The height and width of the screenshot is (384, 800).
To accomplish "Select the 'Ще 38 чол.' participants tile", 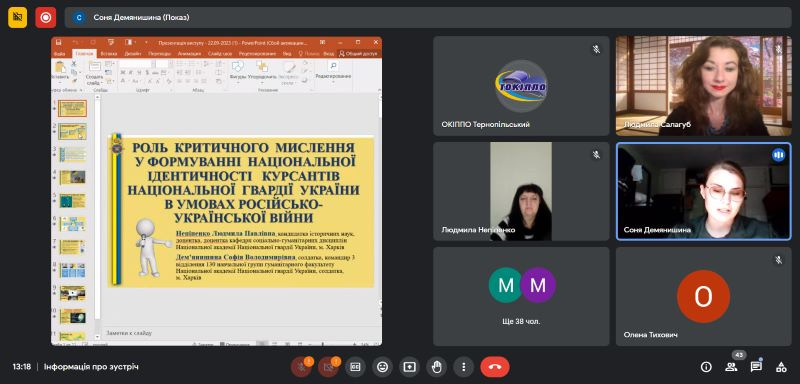I will [x=521, y=296].
